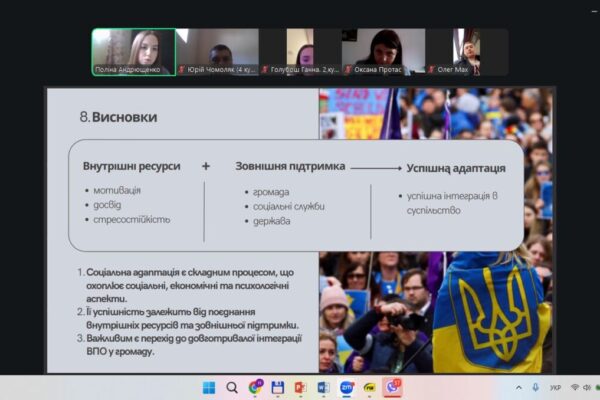Switch to the Zoom taskbar icon
The image size is (600, 400).
(346, 387)
